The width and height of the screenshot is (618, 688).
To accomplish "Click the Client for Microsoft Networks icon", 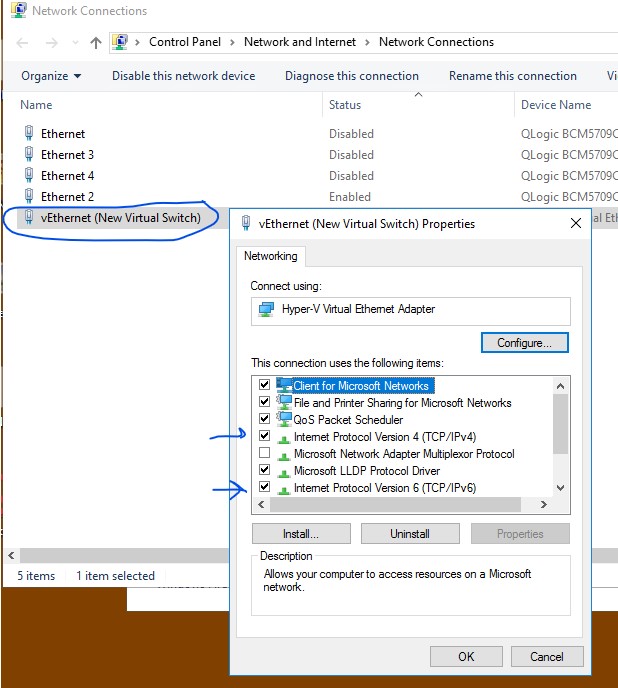I will pos(284,385).
